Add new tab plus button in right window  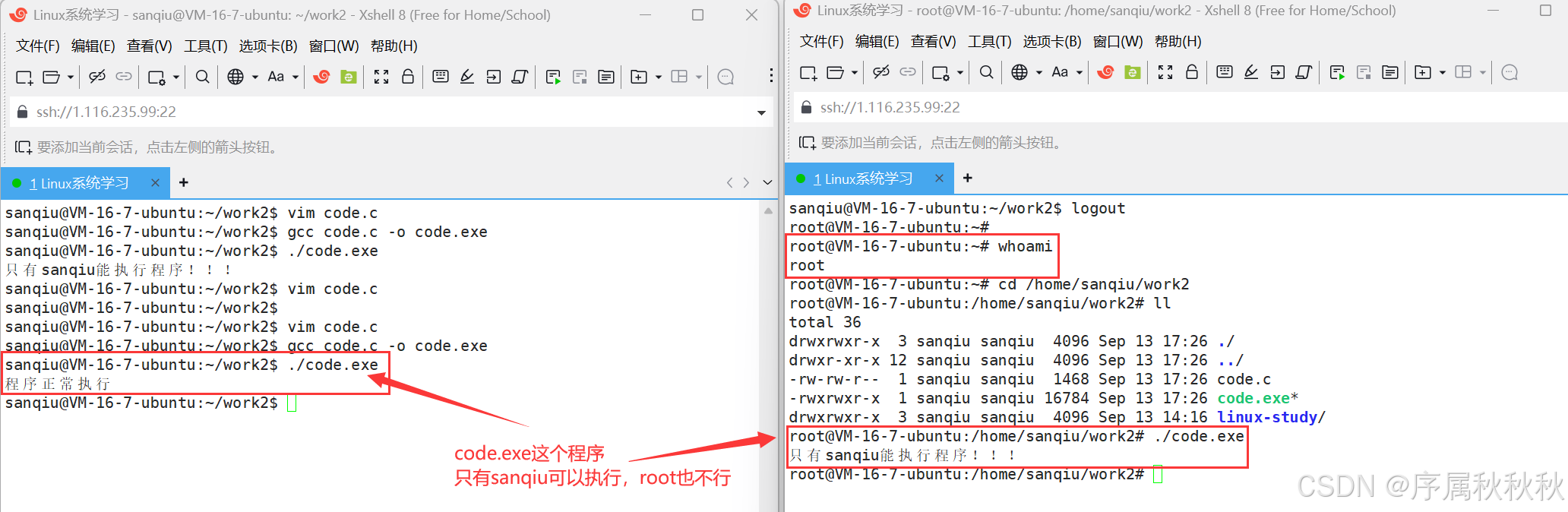[x=967, y=178]
